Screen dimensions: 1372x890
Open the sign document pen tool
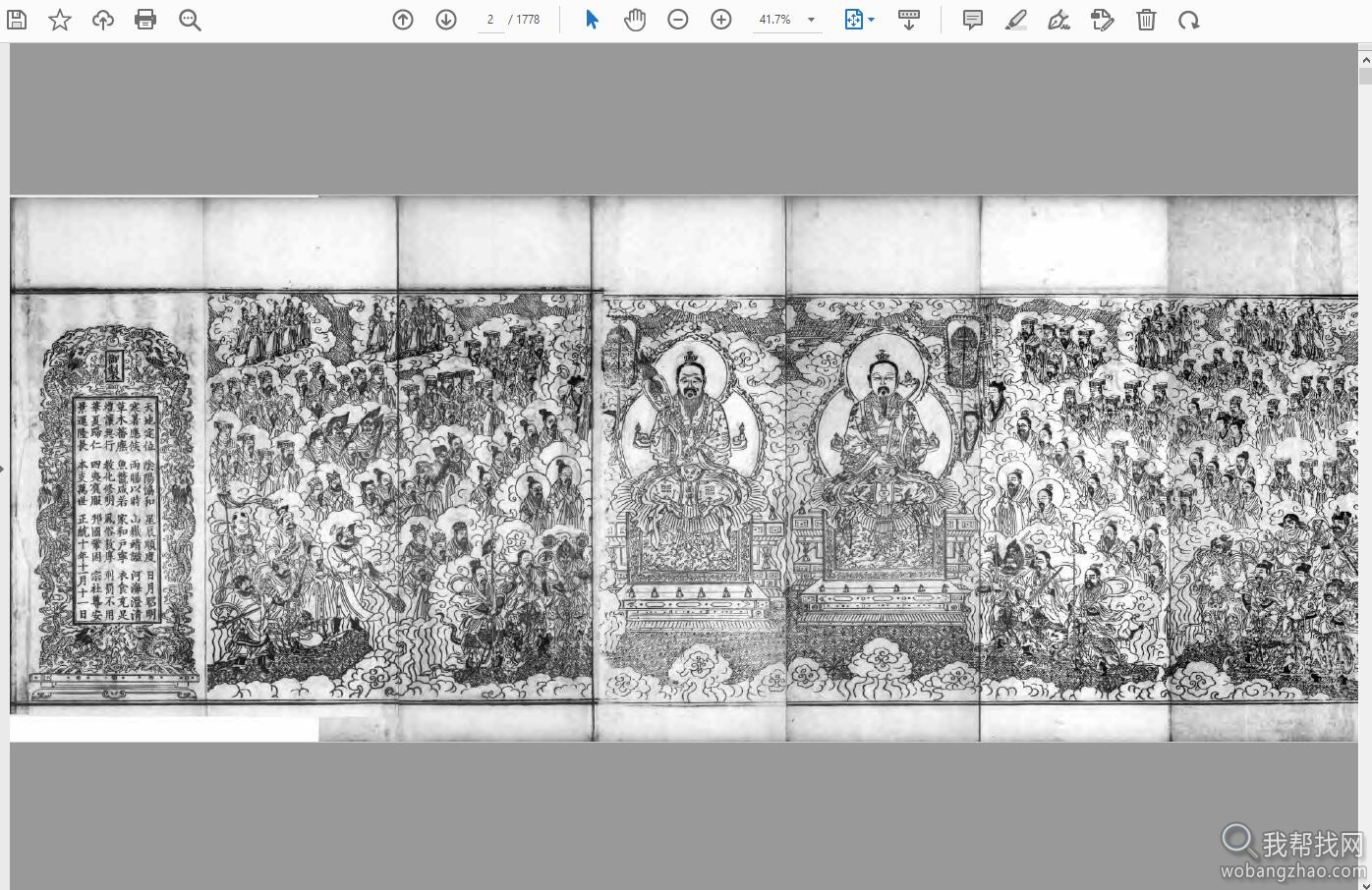[x=1059, y=20]
